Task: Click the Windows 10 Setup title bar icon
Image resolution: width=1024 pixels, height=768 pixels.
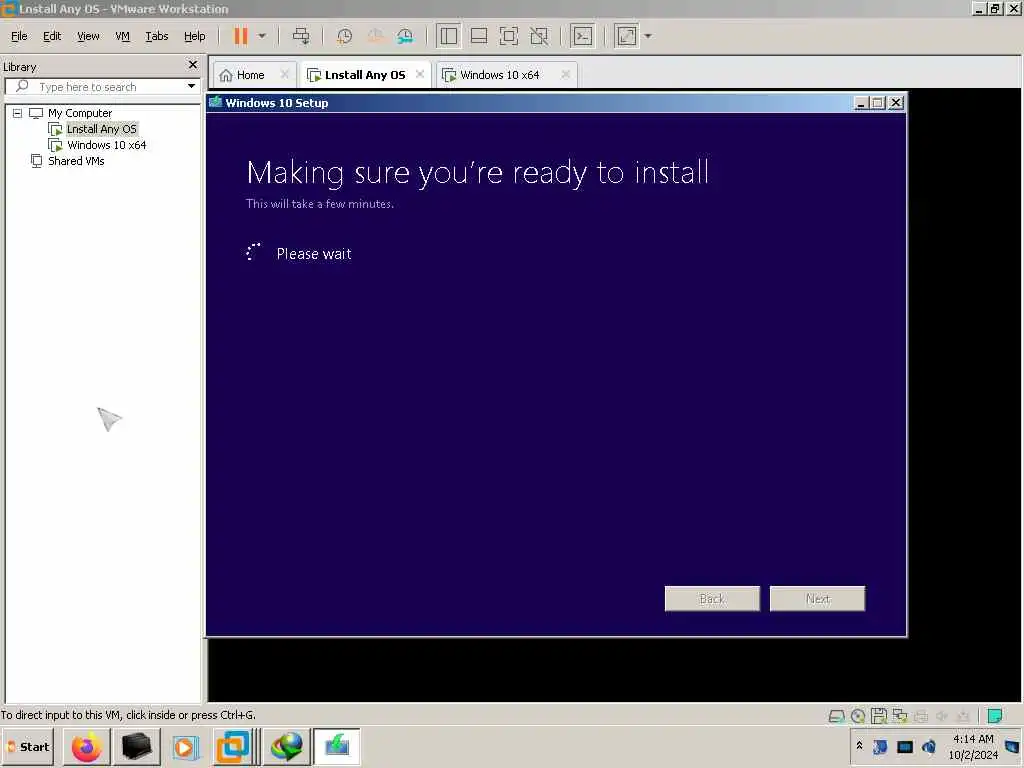Action: [x=216, y=102]
